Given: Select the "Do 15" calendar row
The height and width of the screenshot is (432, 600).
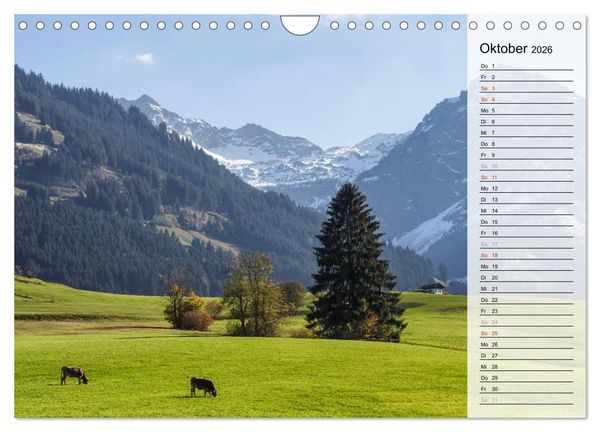Looking at the screenshot, I should [526, 222].
